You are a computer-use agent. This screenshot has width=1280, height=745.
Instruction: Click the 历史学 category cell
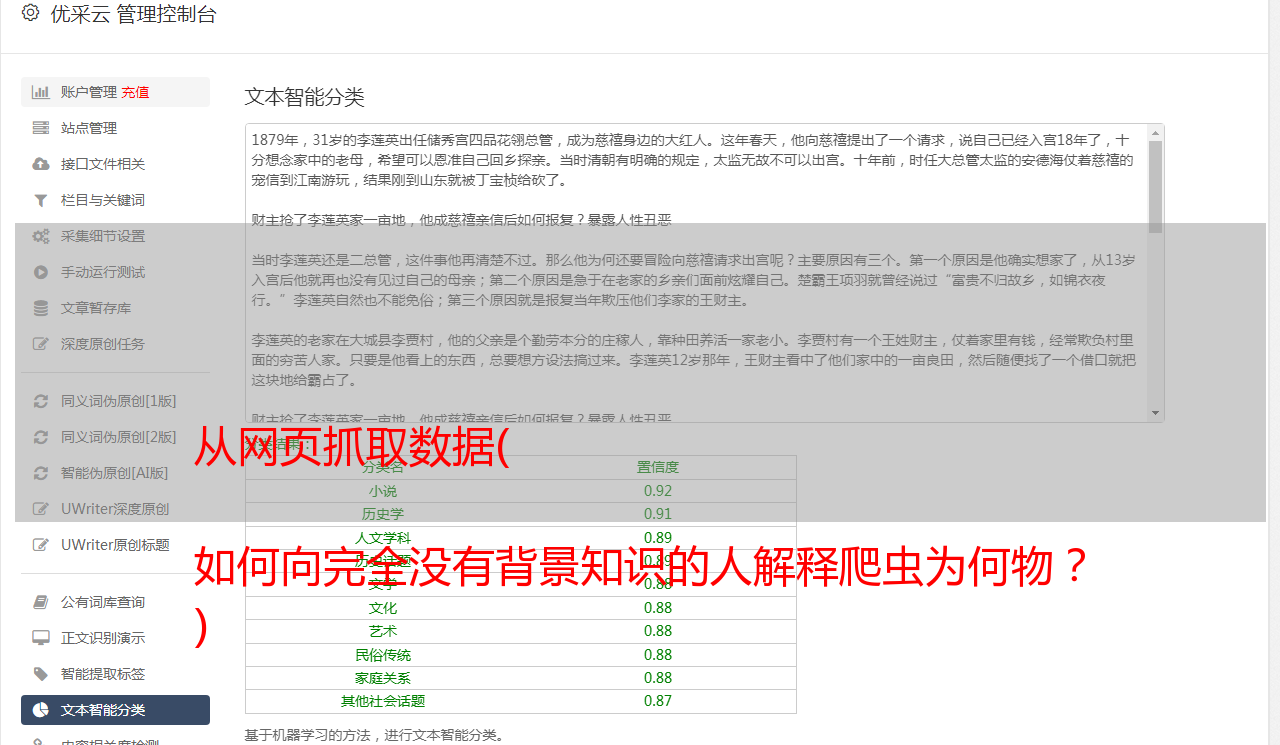(x=383, y=514)
